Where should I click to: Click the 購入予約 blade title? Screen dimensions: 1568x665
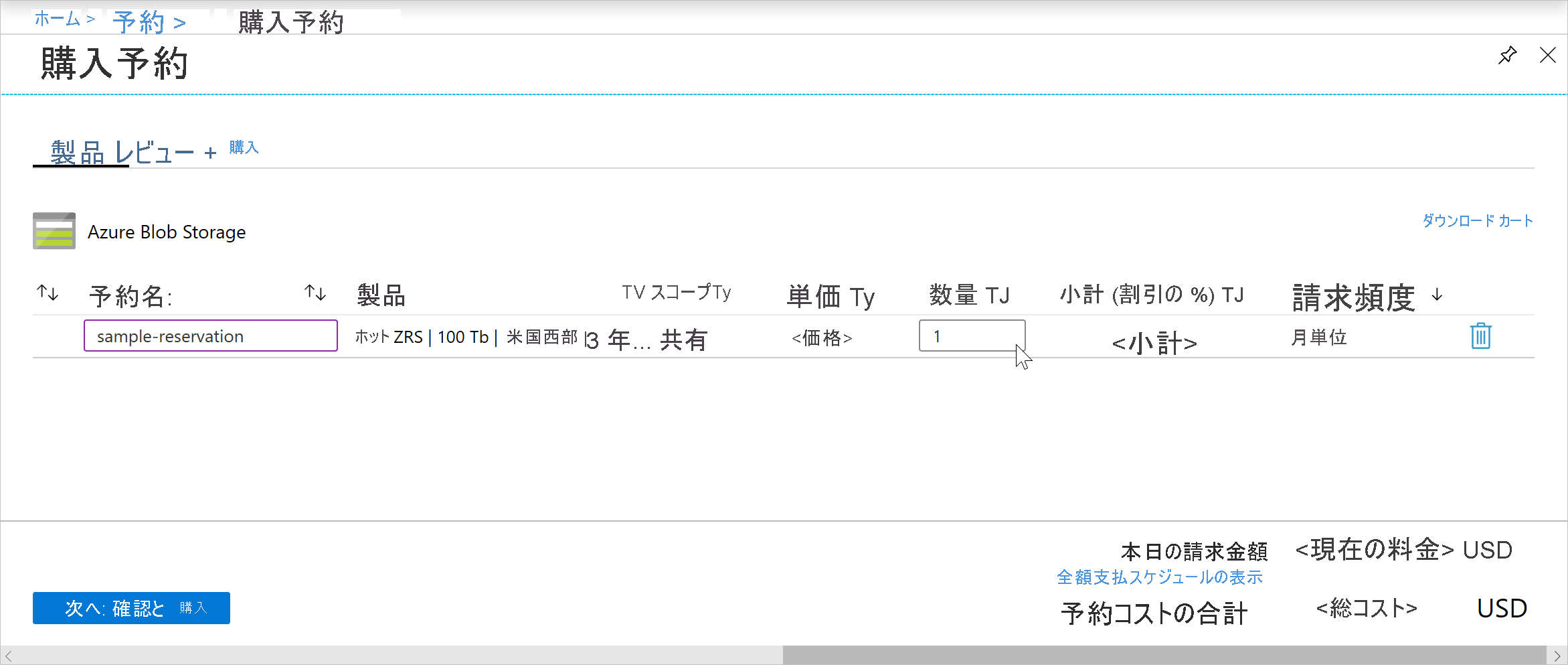pos(114,64)
